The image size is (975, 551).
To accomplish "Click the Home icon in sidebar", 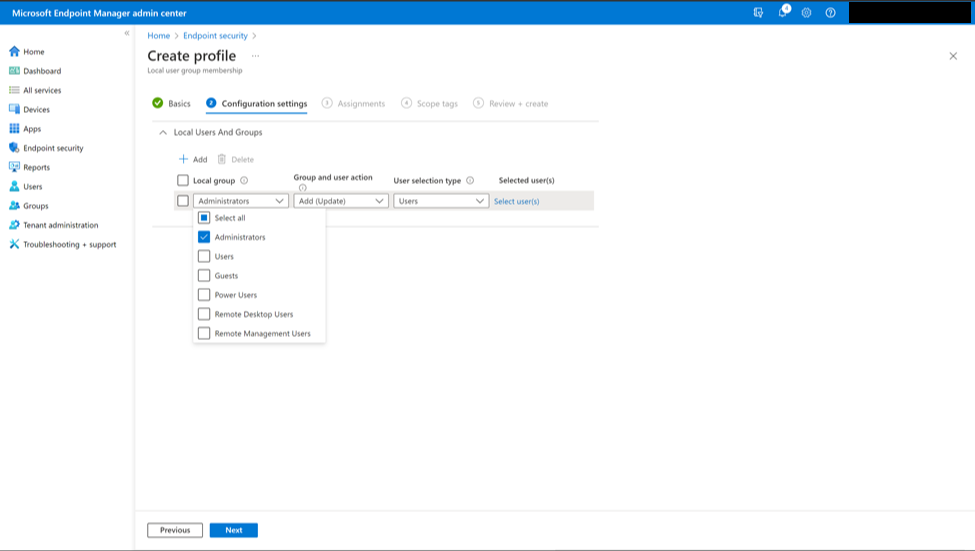I will (14, 51).
